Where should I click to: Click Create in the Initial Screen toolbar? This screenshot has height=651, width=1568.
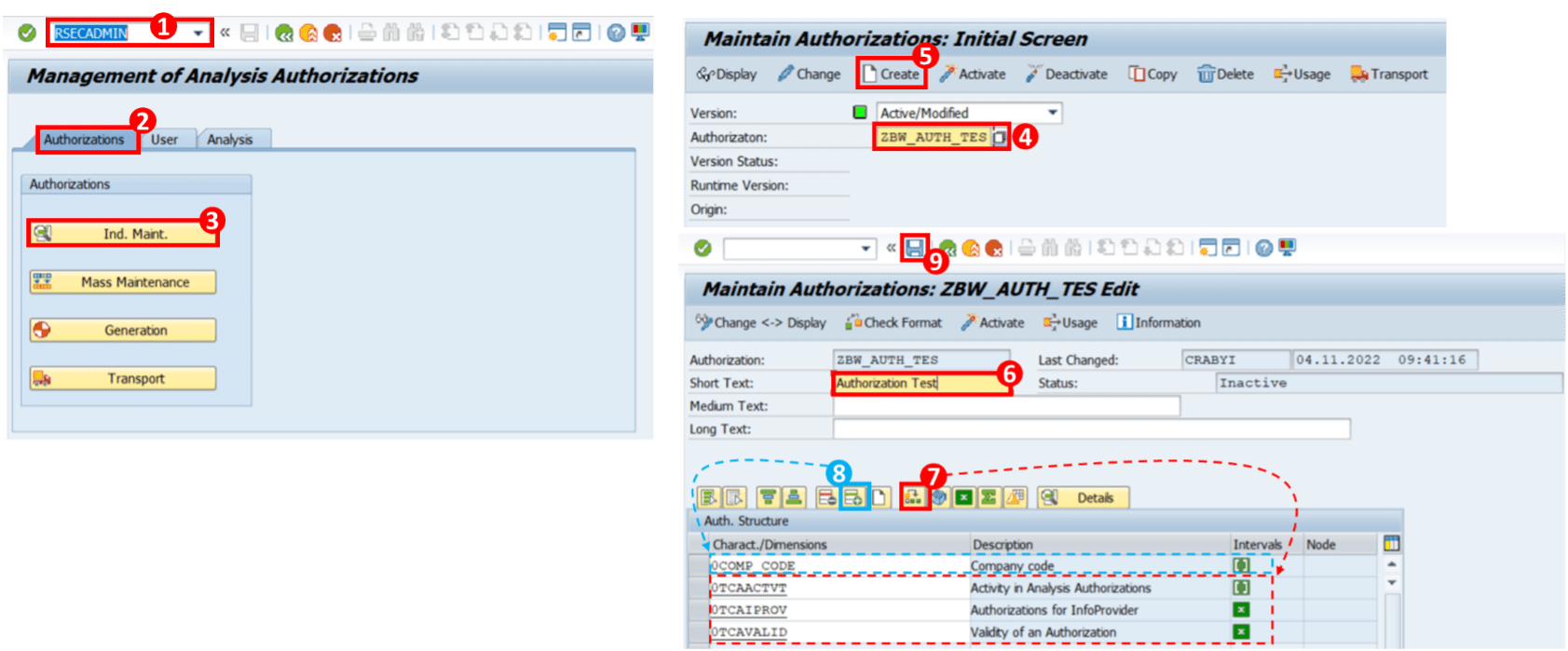point(891,75)
